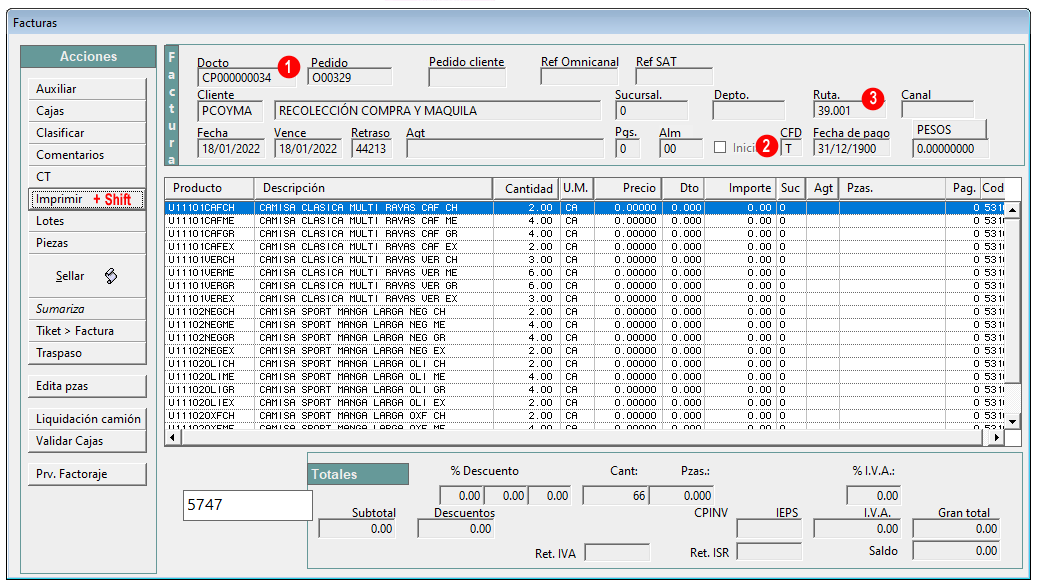Toggle the Inici checkbox
The height and width of the screenshot is (586, 1038).
pos(720,147)
